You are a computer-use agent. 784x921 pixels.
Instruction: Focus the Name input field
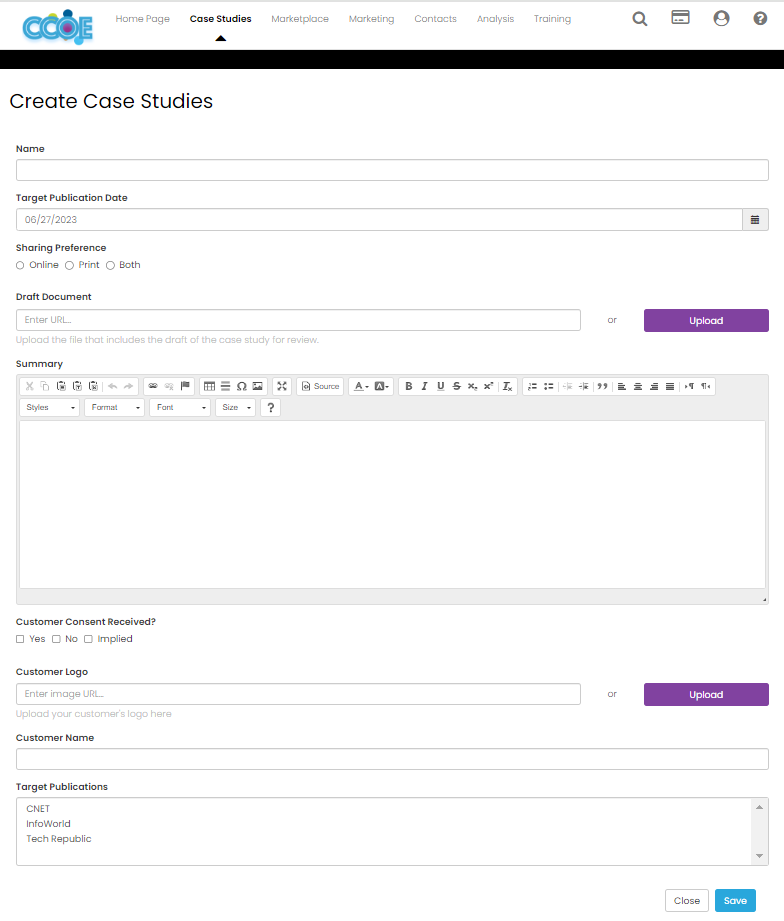click(x=392, y=170)
